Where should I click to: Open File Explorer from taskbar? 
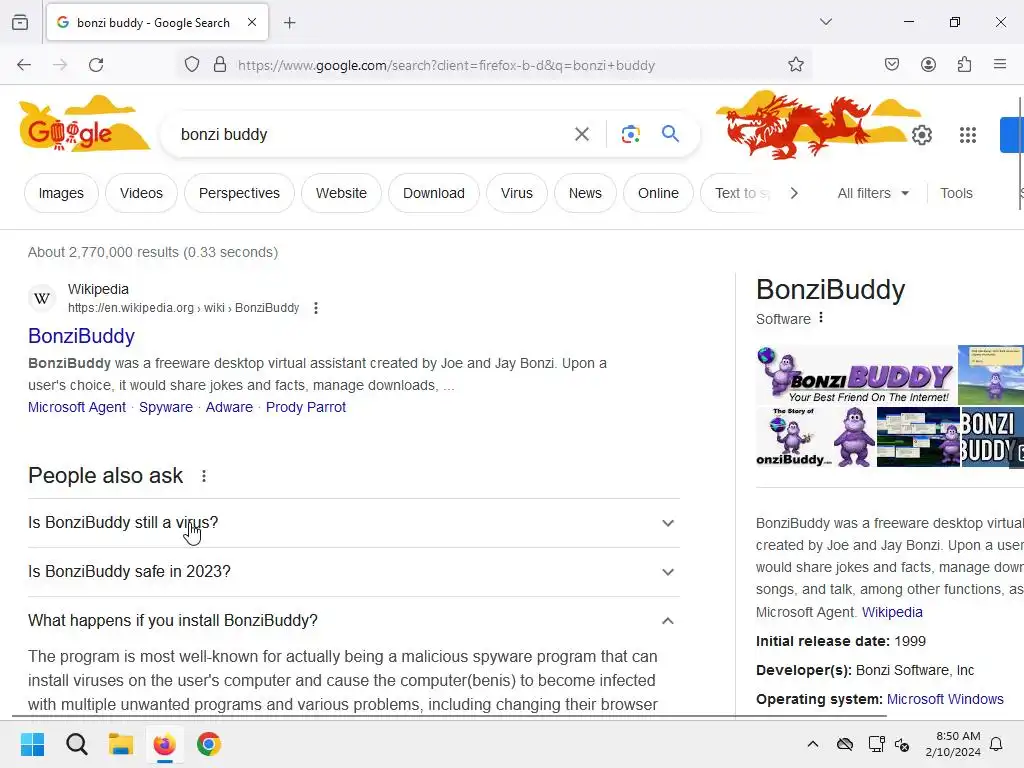pos(121,744)
